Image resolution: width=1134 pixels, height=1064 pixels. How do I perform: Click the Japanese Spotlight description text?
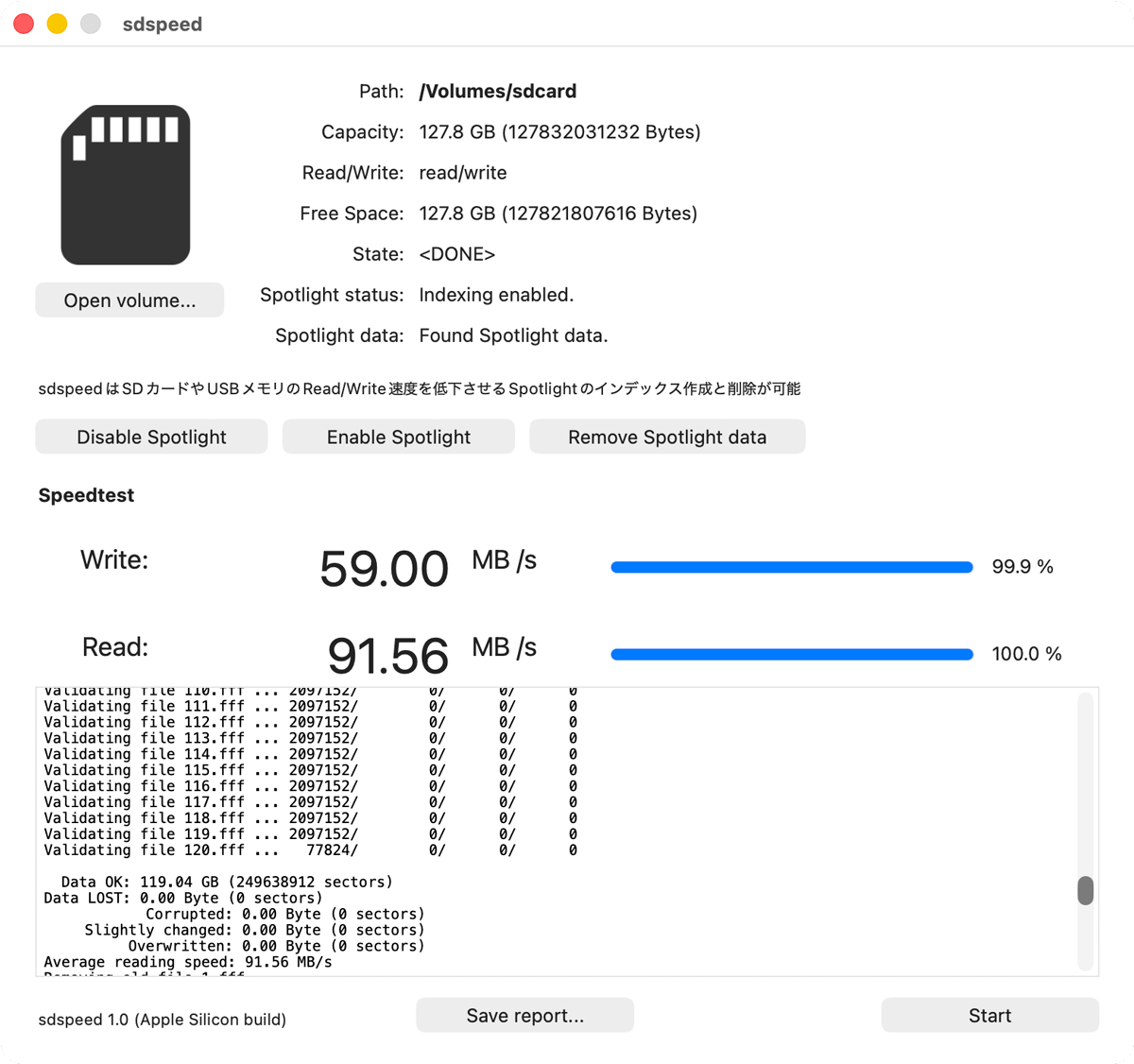(x=420, y=388)
